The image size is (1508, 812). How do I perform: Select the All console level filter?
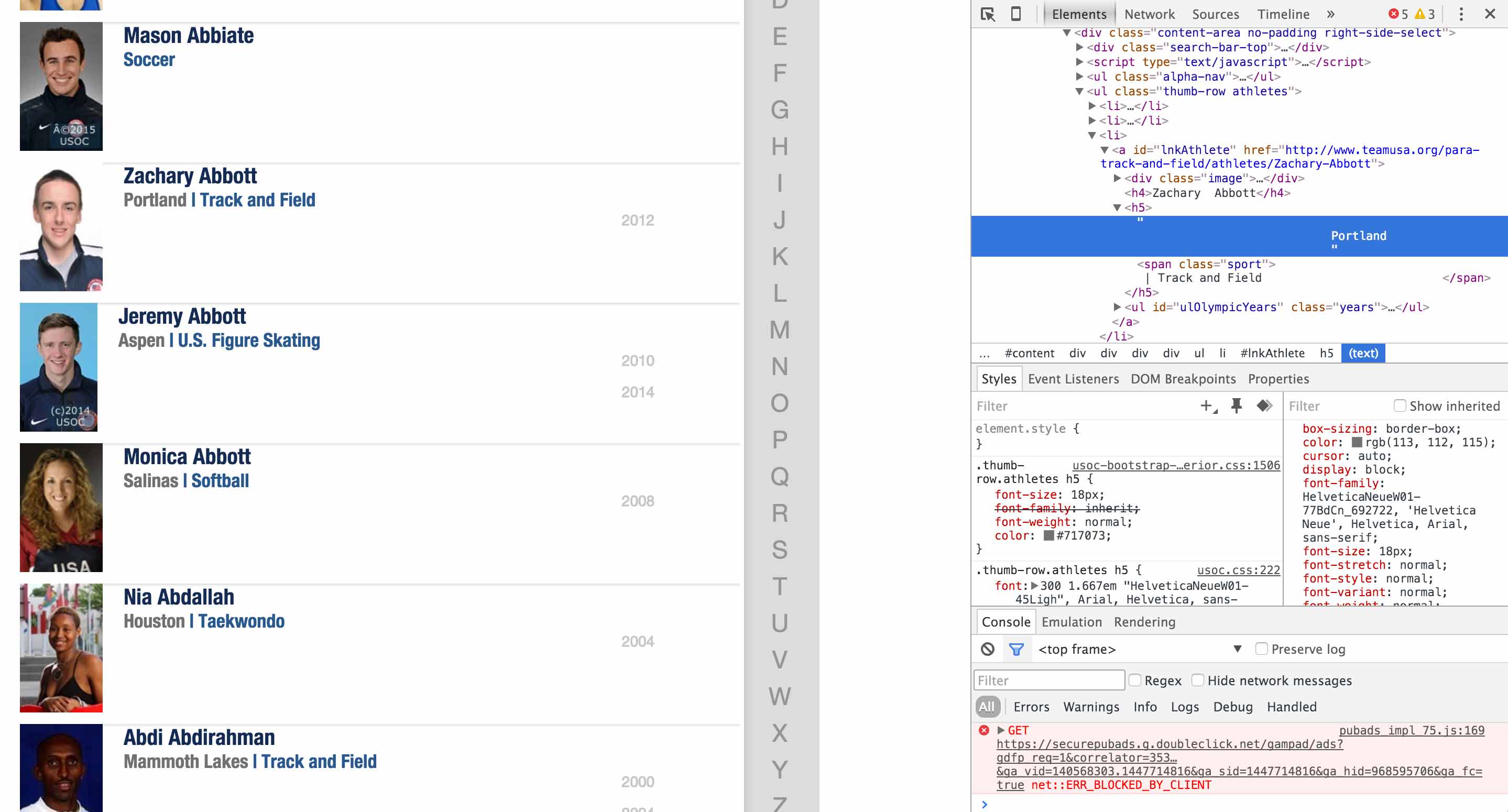[987, 707]
